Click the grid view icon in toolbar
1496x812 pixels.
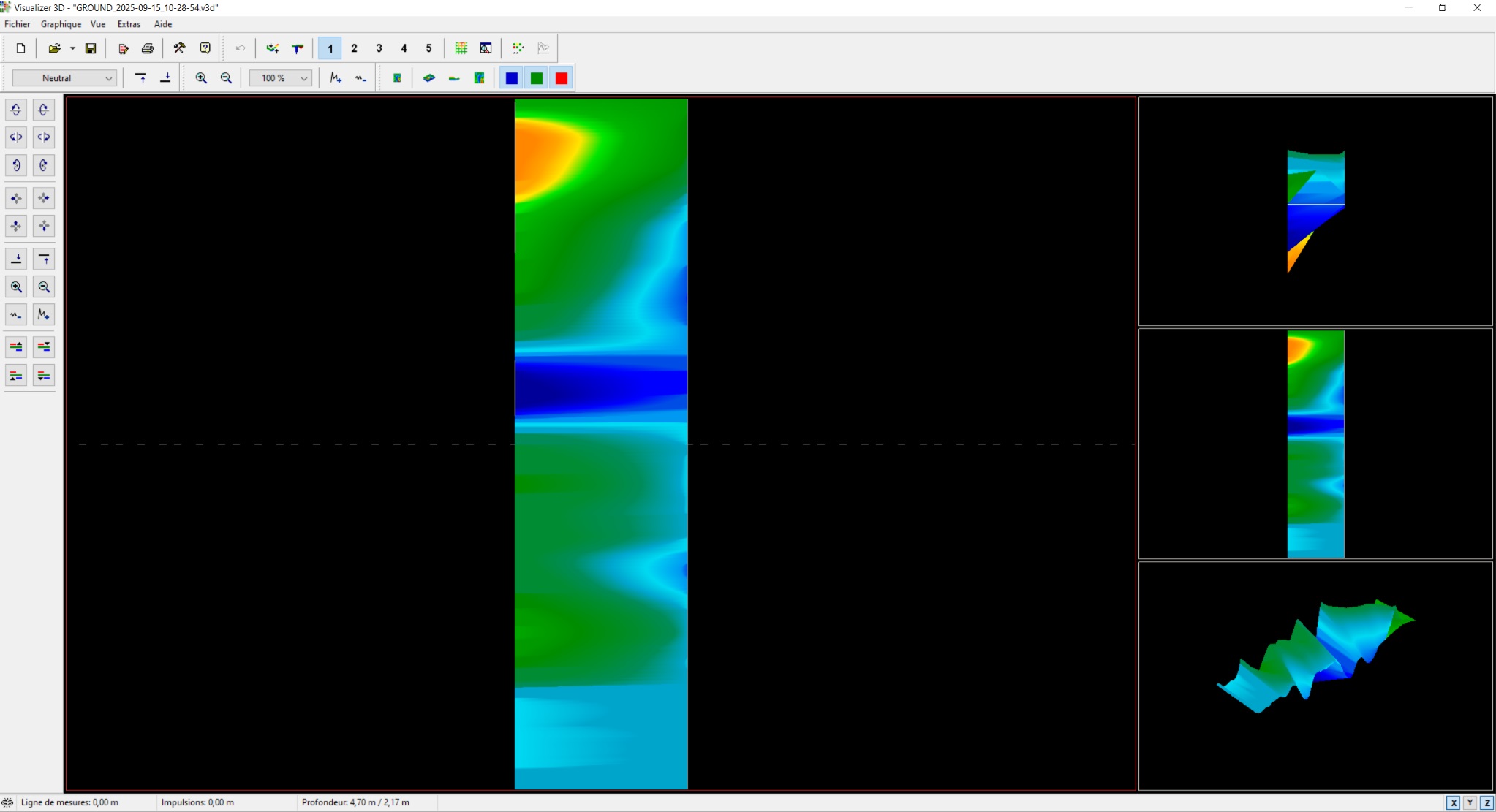point(461,48)
